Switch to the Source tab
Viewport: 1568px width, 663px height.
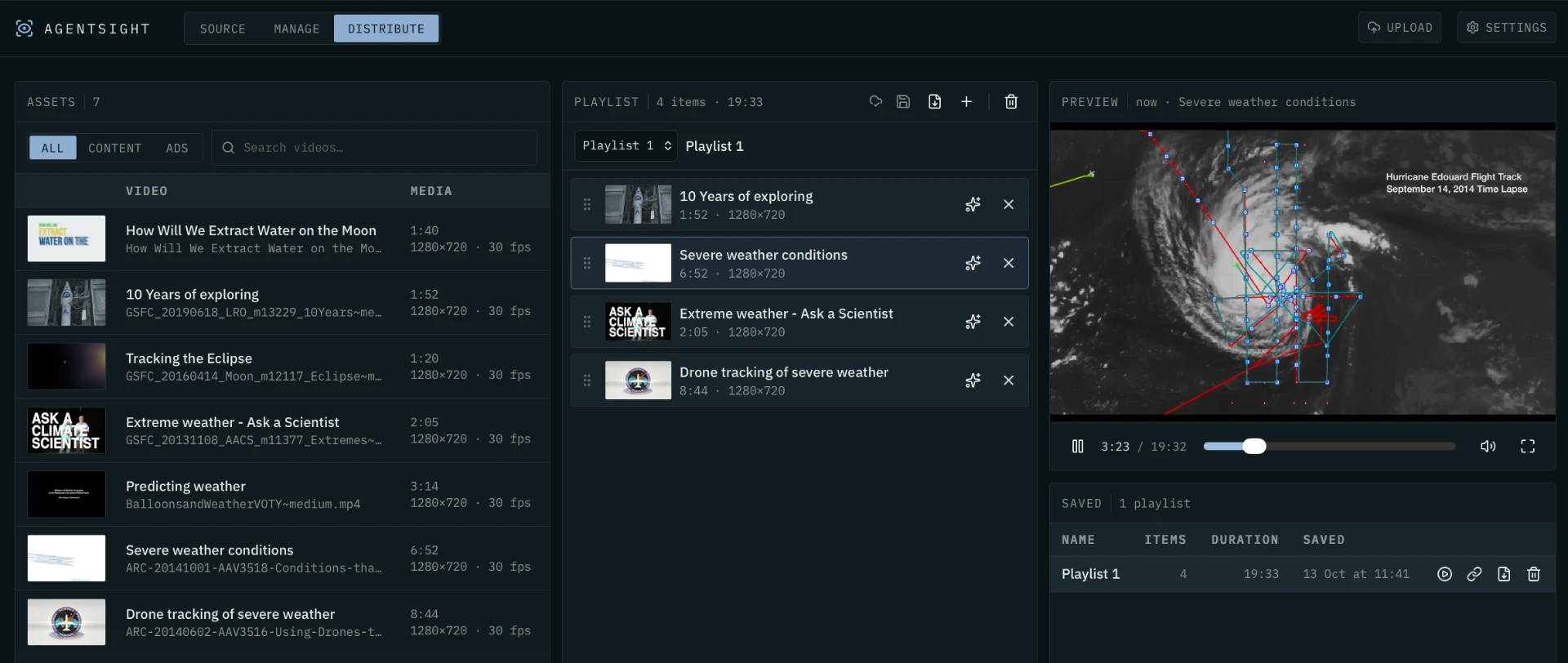pos(223,29)
